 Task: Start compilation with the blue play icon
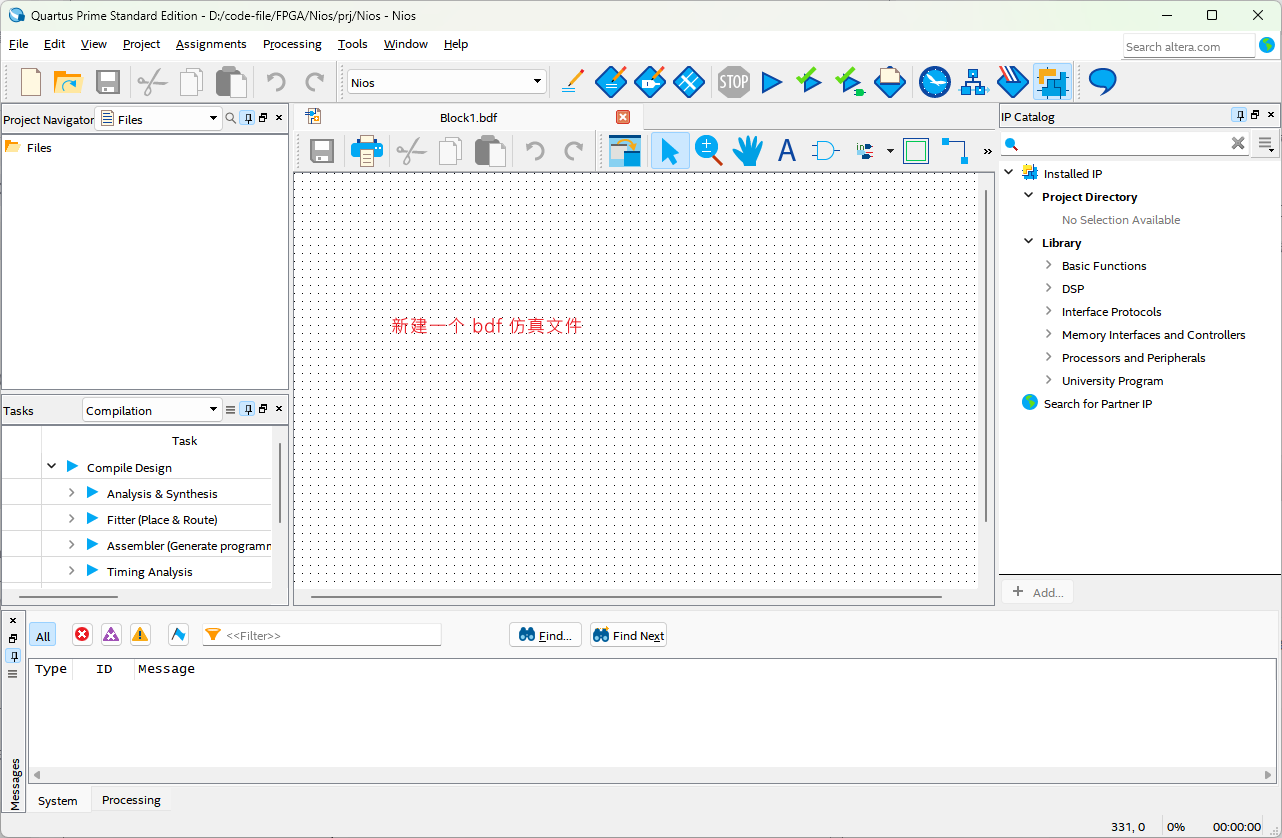pyautogui.click(x=772, y=82)
